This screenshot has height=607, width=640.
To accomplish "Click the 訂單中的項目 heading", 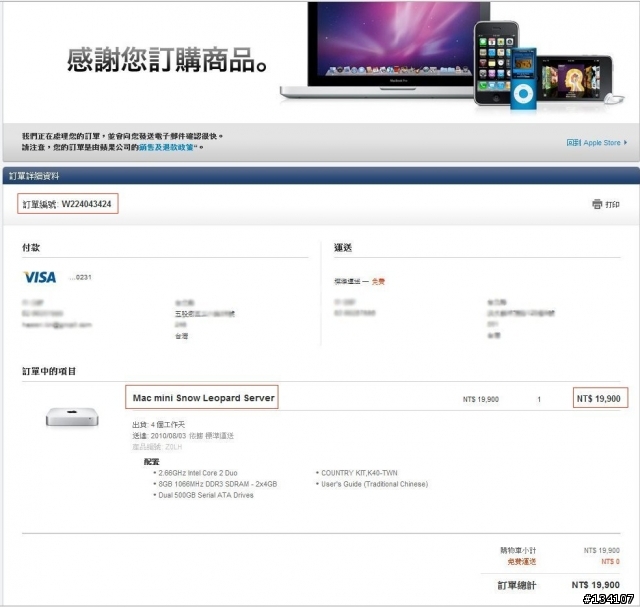I will click(49, 371).
